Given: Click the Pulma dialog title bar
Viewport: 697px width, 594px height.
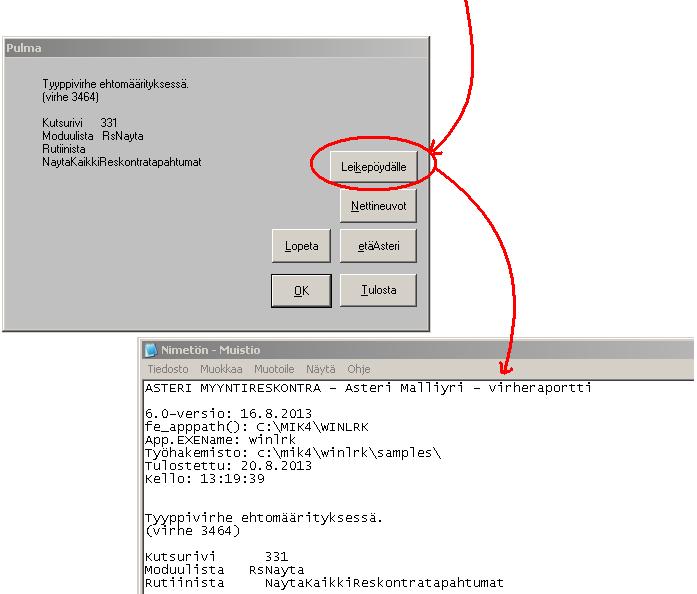Looking at the screenshot, I should (x=216, y=48).
